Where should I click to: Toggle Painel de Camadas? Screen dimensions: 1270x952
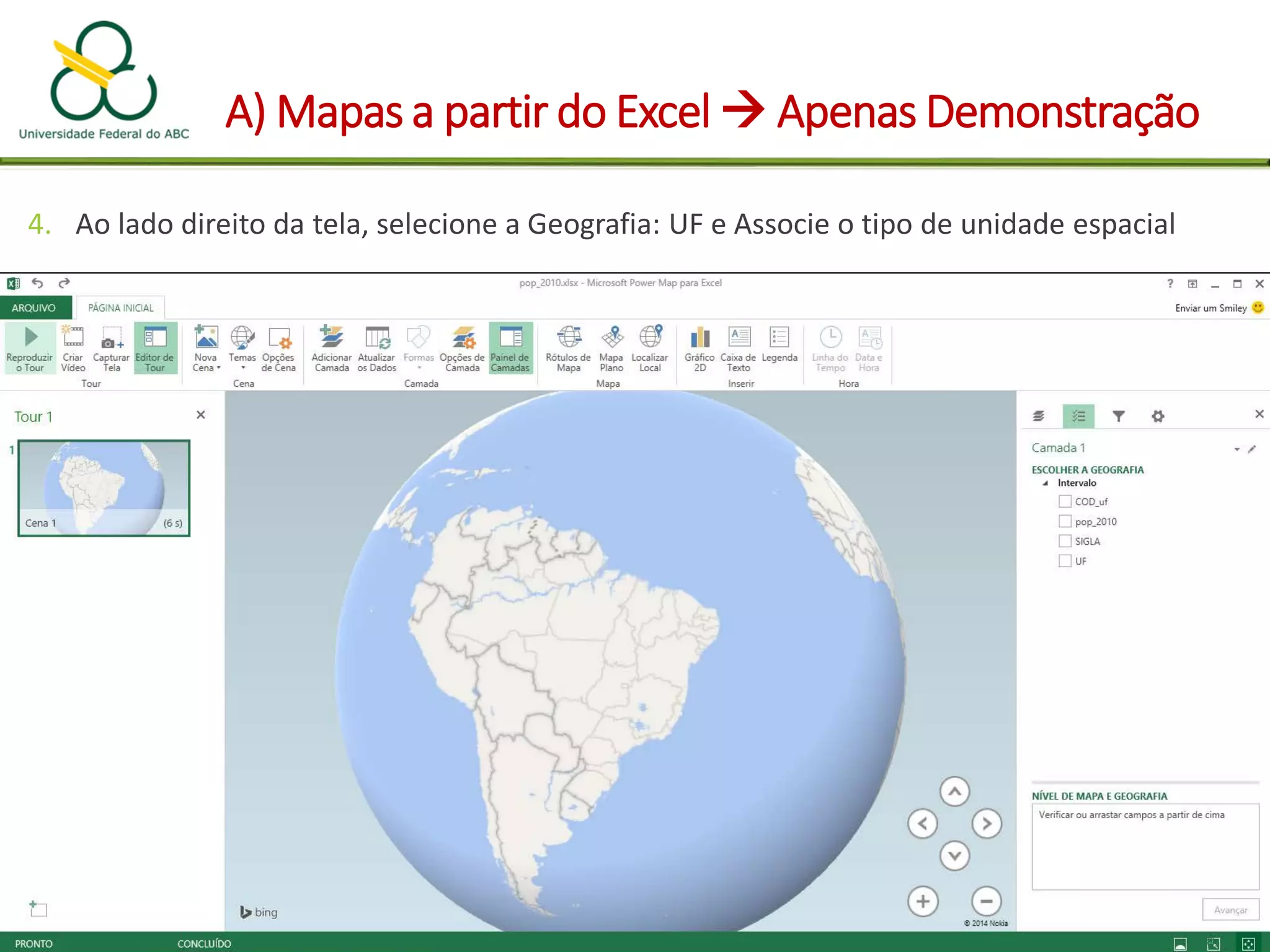[510, 348]
